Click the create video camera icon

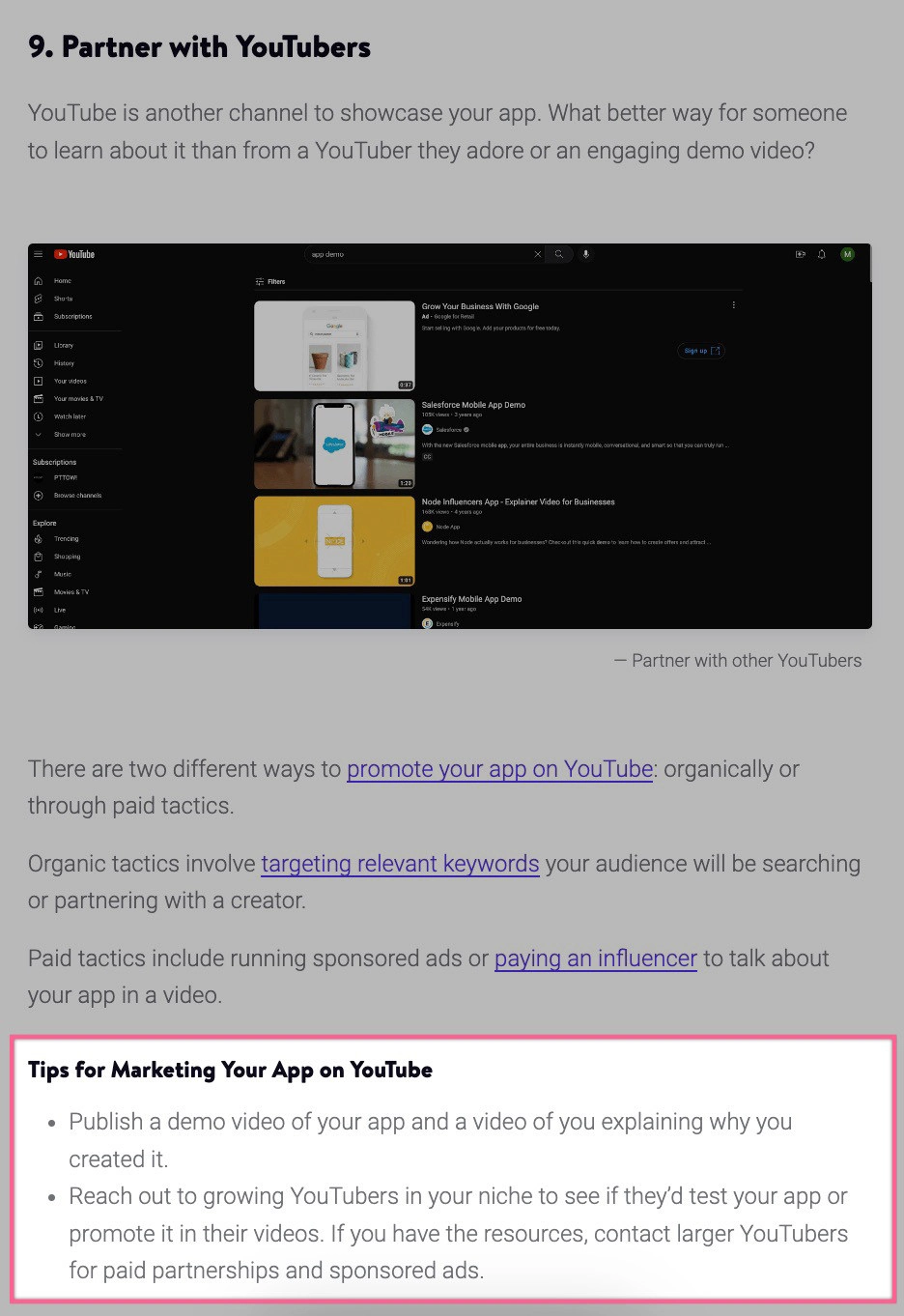click(x=800, y=255)
